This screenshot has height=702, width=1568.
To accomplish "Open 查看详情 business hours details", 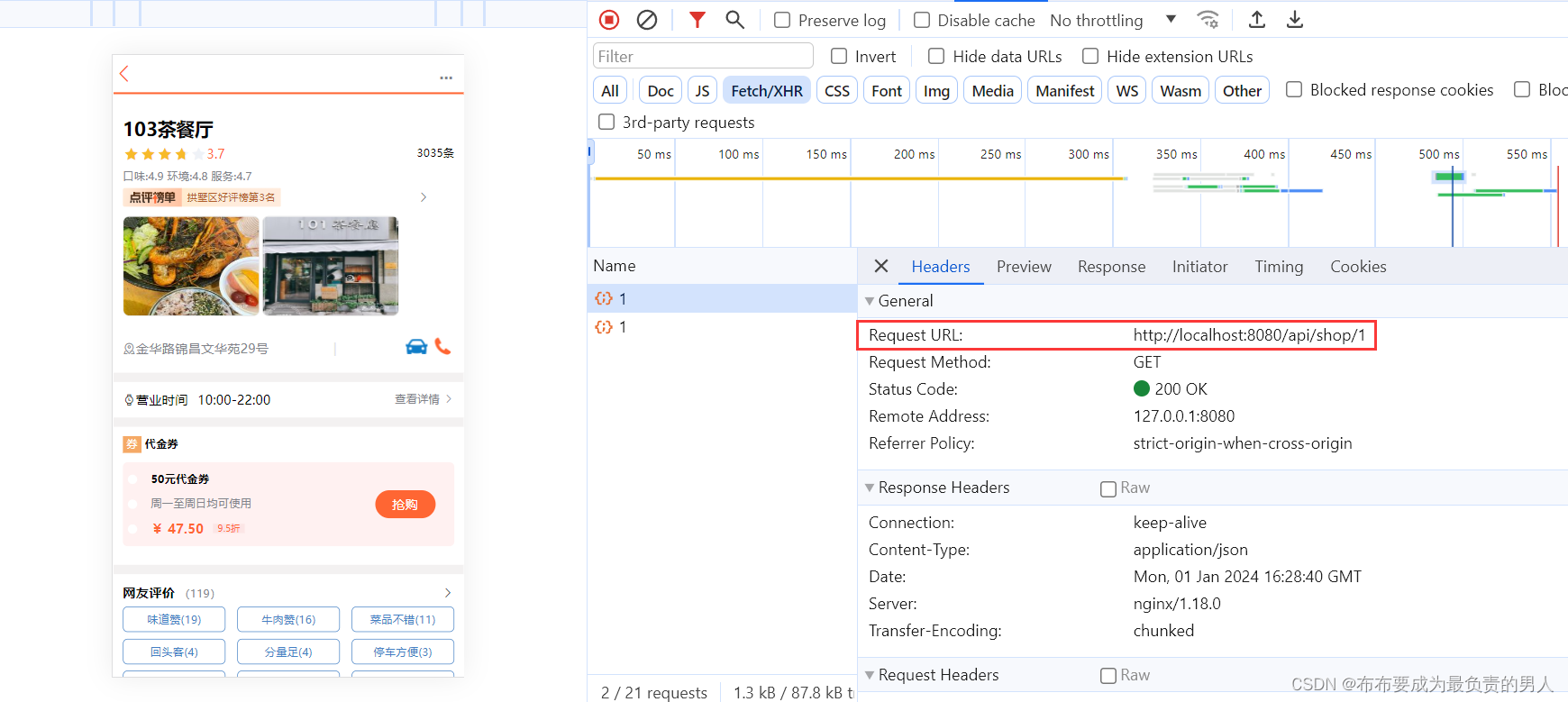I will tap(423, 399).
